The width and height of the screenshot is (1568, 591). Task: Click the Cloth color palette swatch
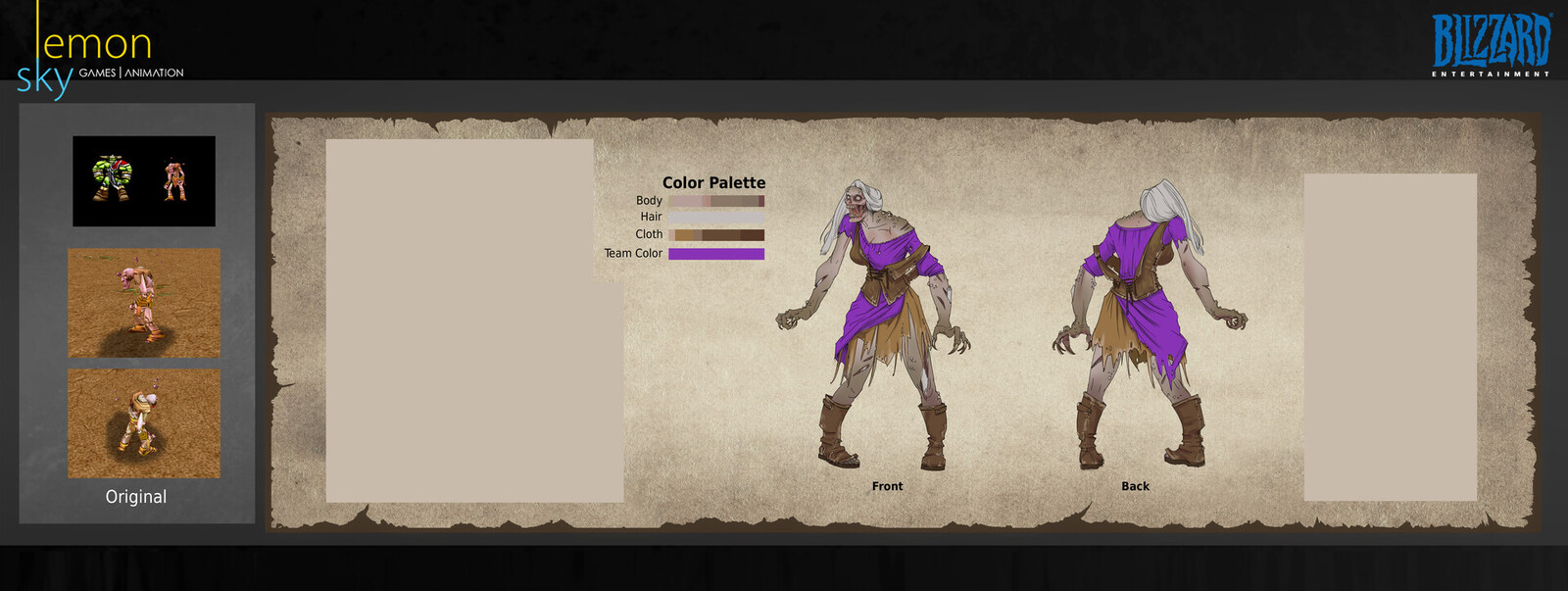click(716, 235)
